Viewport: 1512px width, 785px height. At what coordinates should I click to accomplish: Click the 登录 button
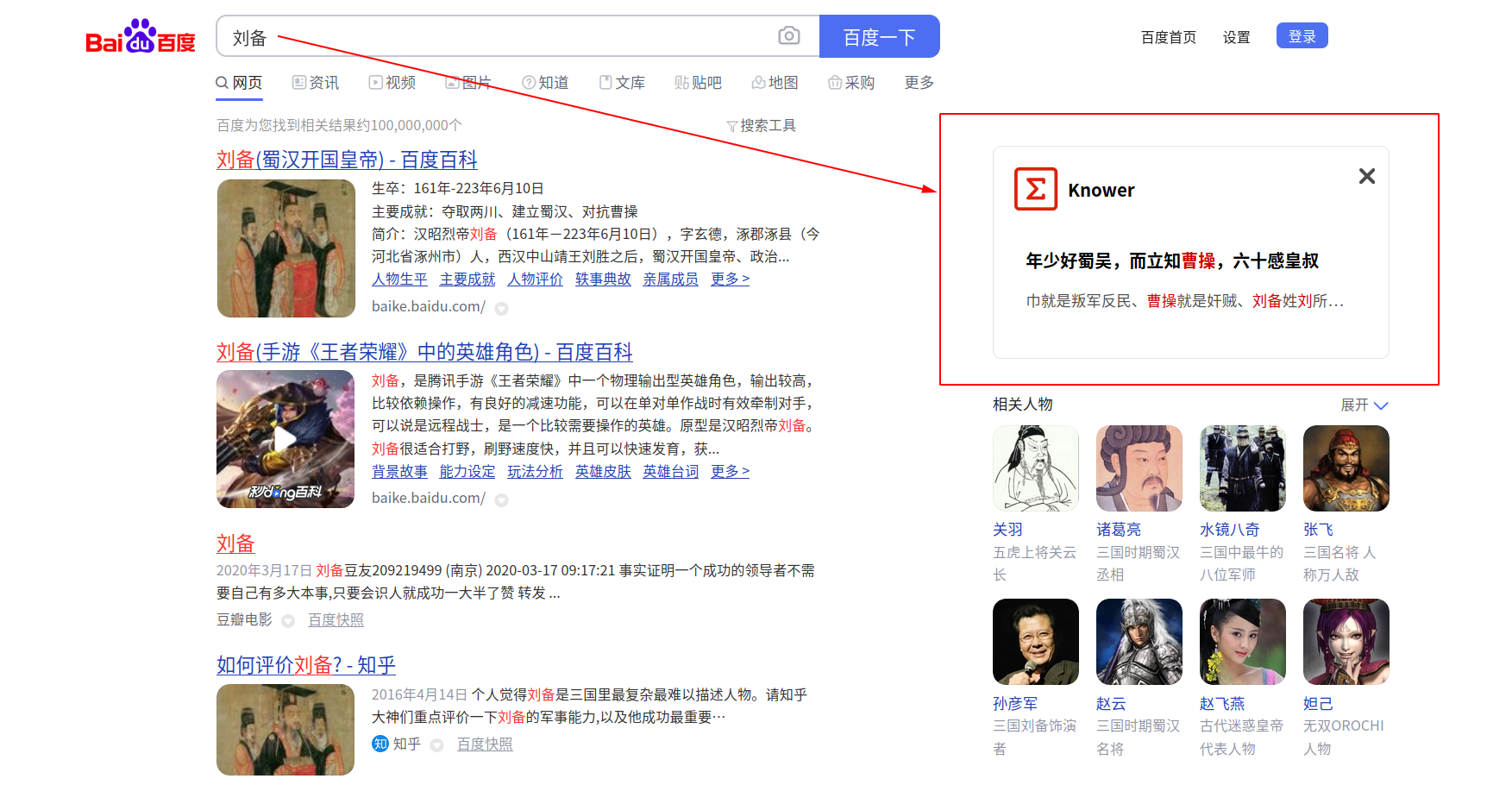(1302, 36)
